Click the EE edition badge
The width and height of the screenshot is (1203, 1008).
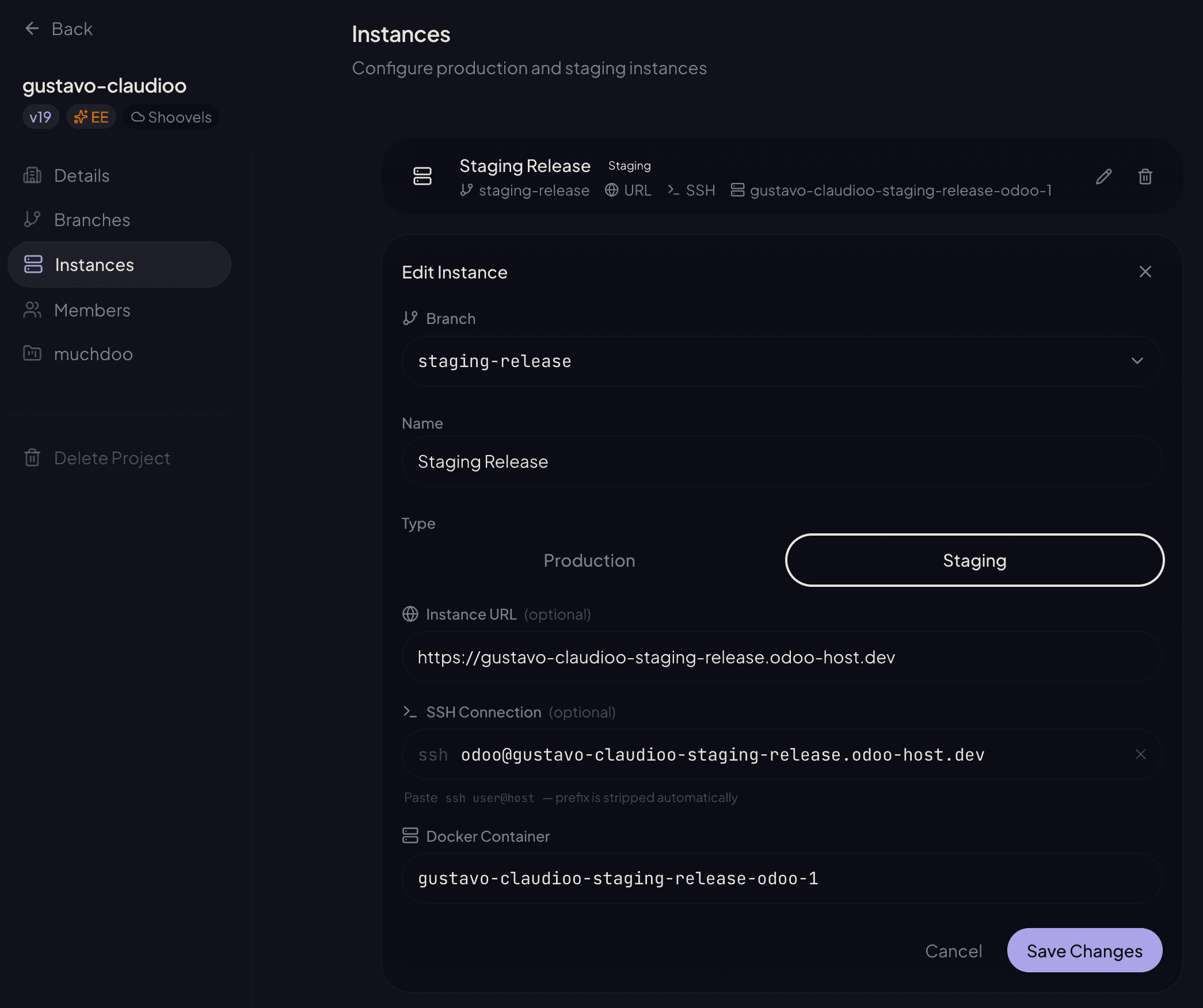(91, 117)
